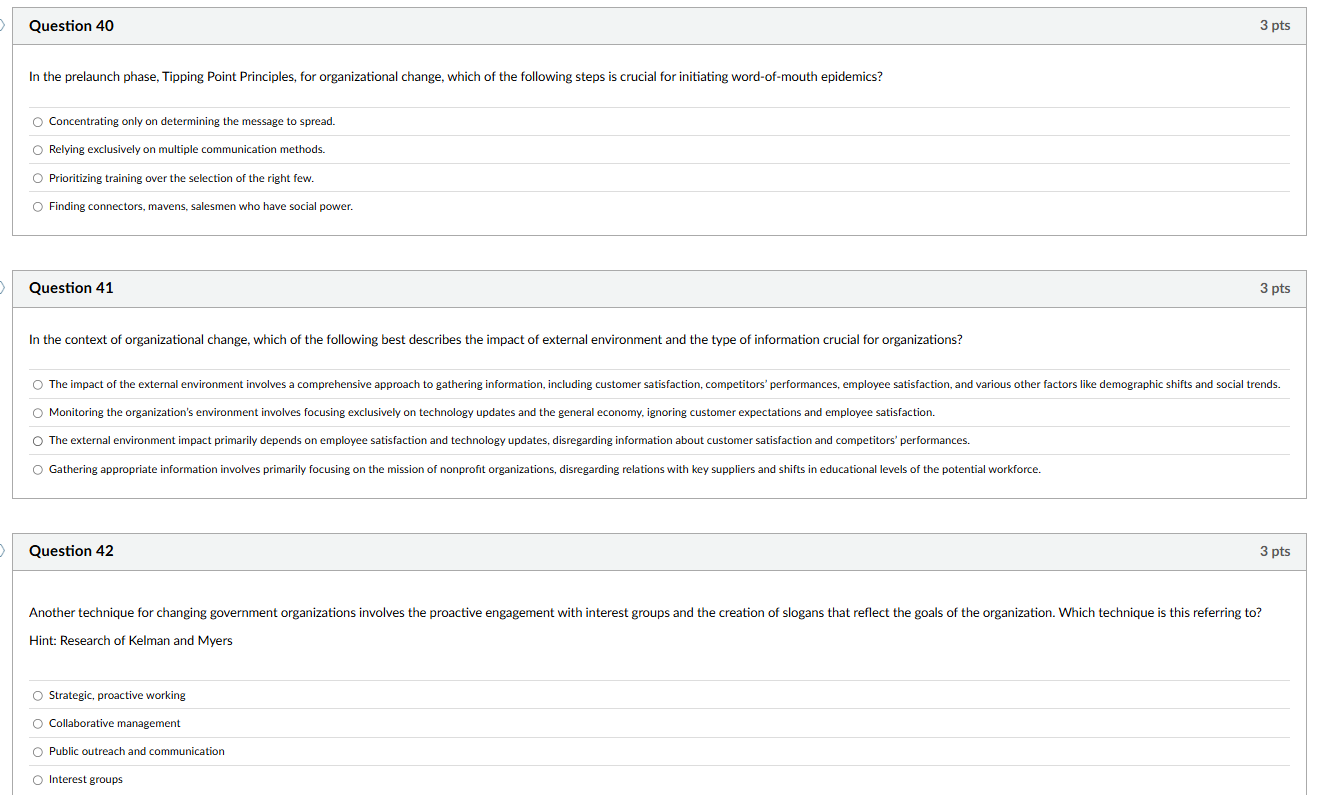Select 'Public outreach and communication'
Viewport: 1321px width, 795px height.
(37, 751)
